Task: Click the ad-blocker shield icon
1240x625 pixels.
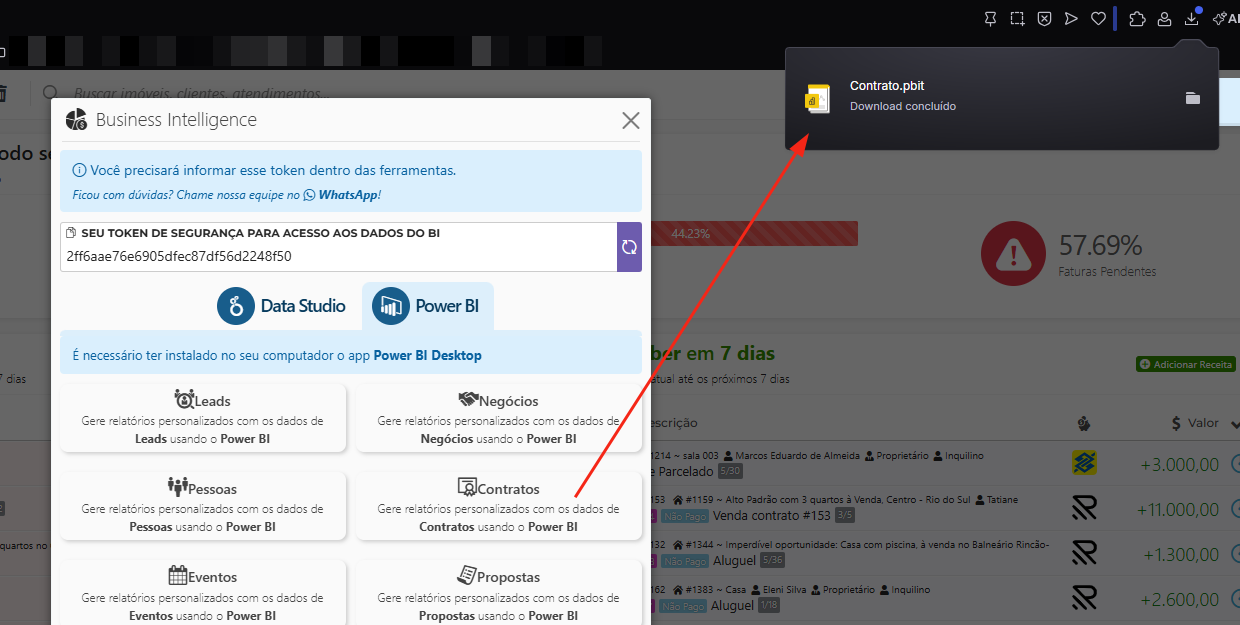Action: pos(1044,19)
